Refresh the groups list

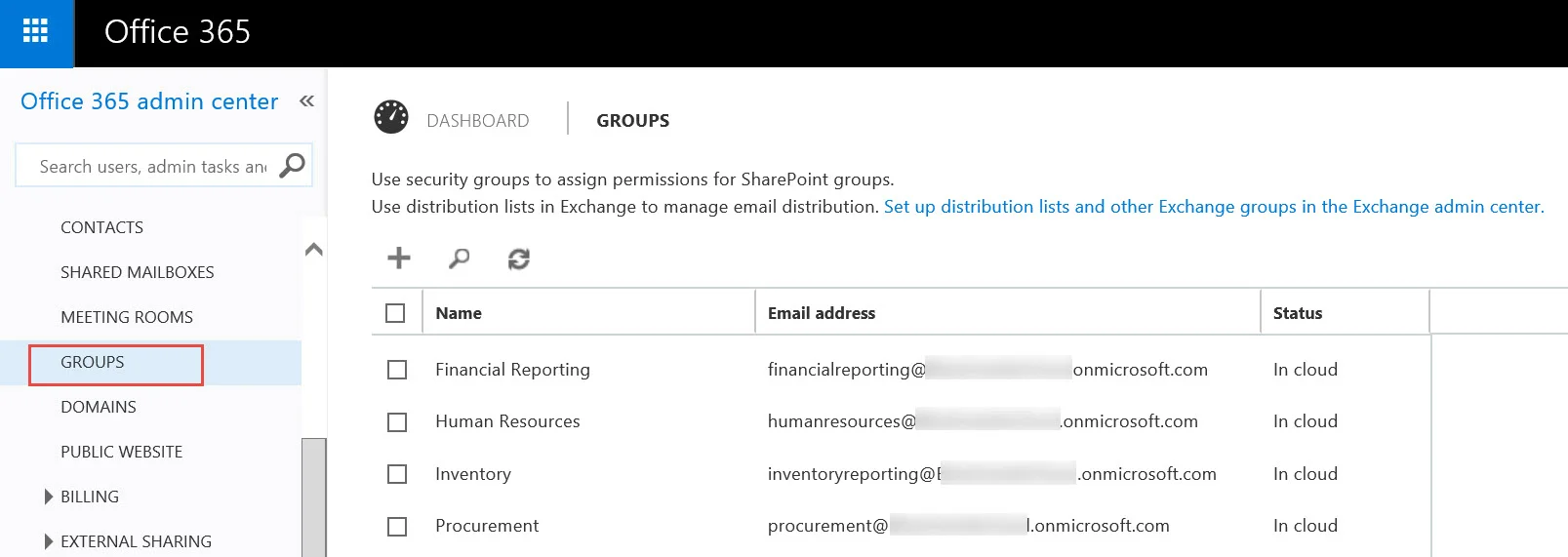(x=519, y=259)
